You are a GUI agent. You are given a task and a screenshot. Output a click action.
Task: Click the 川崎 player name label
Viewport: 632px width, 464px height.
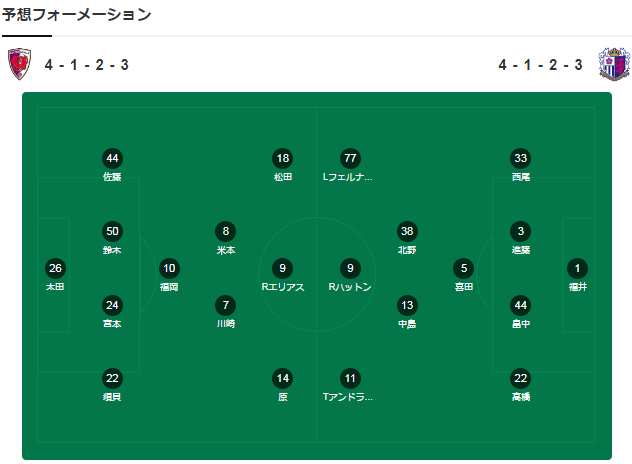click(226, 324)
